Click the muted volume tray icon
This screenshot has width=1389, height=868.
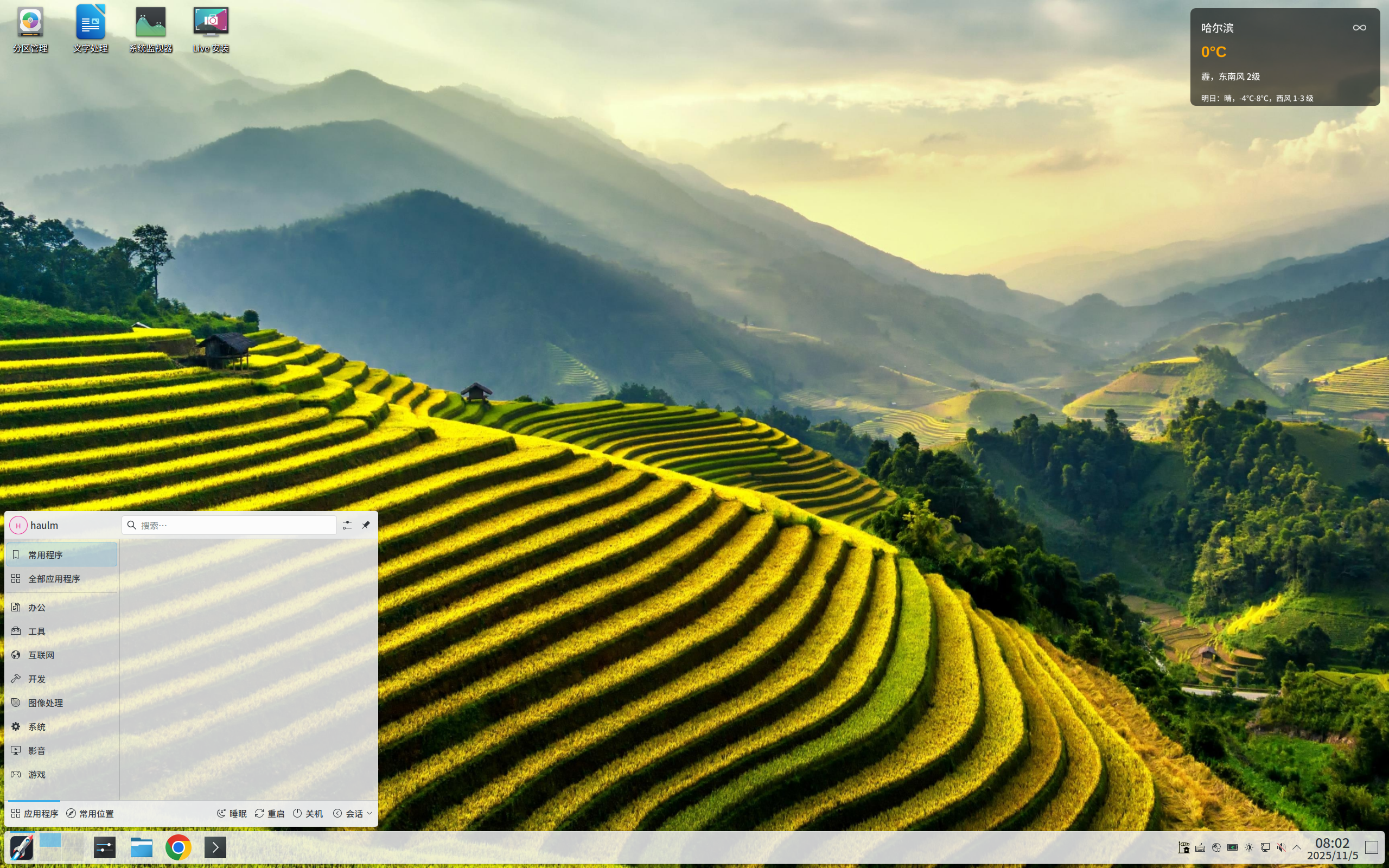tap(1281, 847)
